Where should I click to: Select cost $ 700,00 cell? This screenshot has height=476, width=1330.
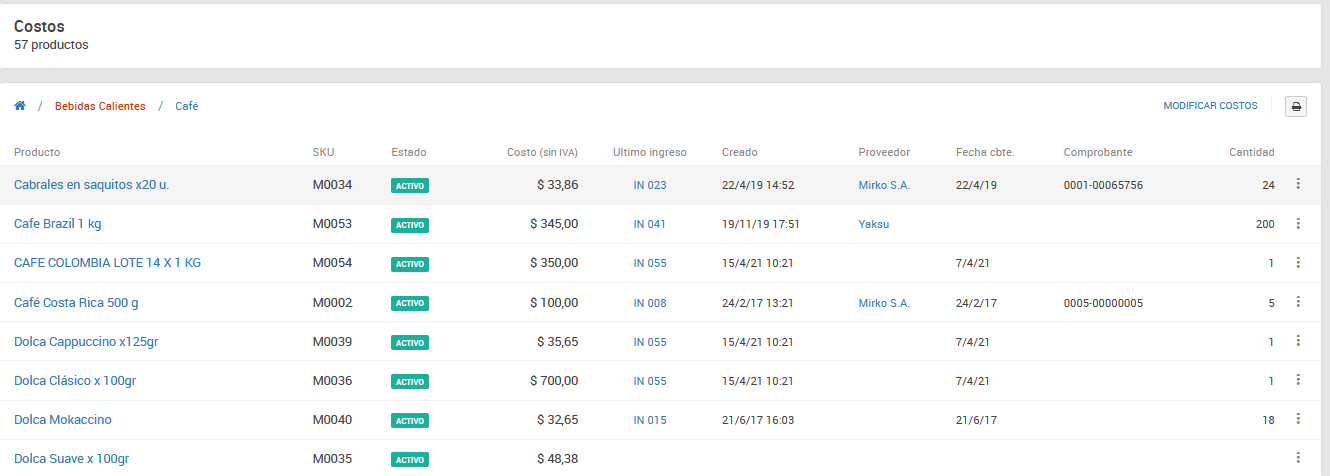tap(554, 380)
